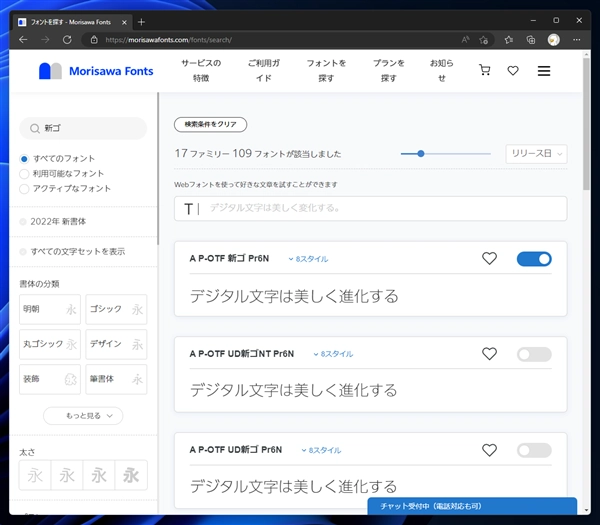
Task: Click the site lock icon in address bar
Action: coord(94,40)
